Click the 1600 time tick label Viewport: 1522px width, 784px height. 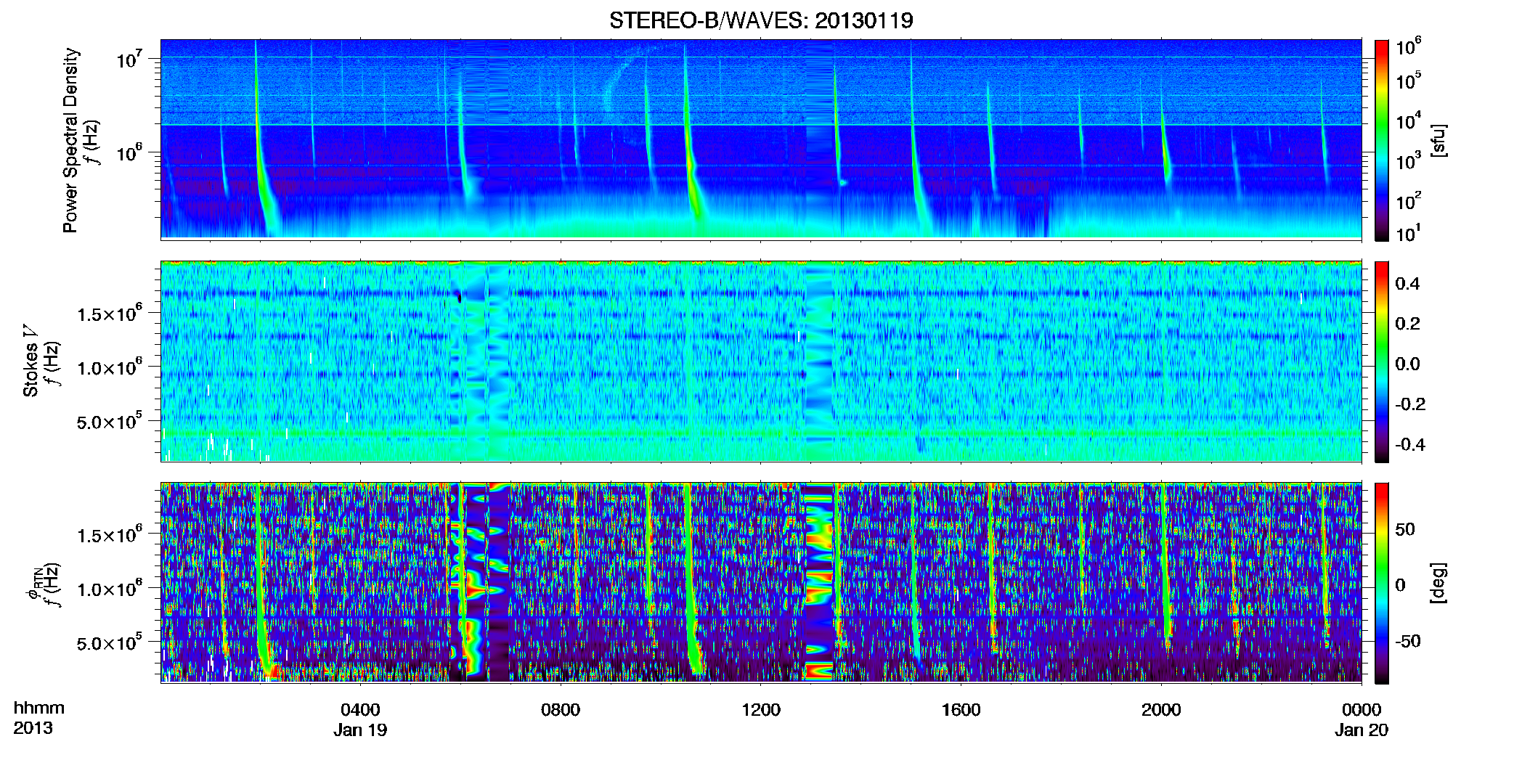click(961, 710)
